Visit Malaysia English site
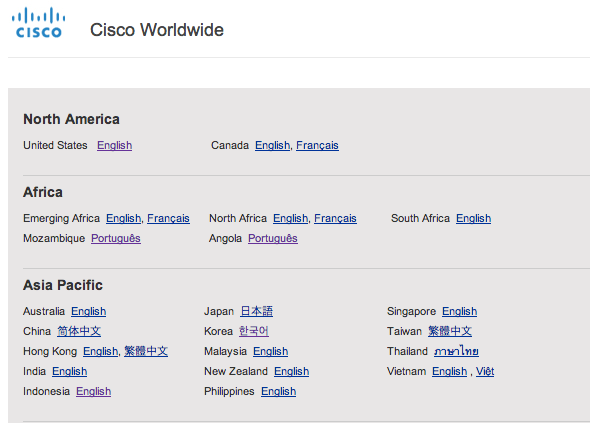Screen dimensions: 590x423 tap(271, 351)
